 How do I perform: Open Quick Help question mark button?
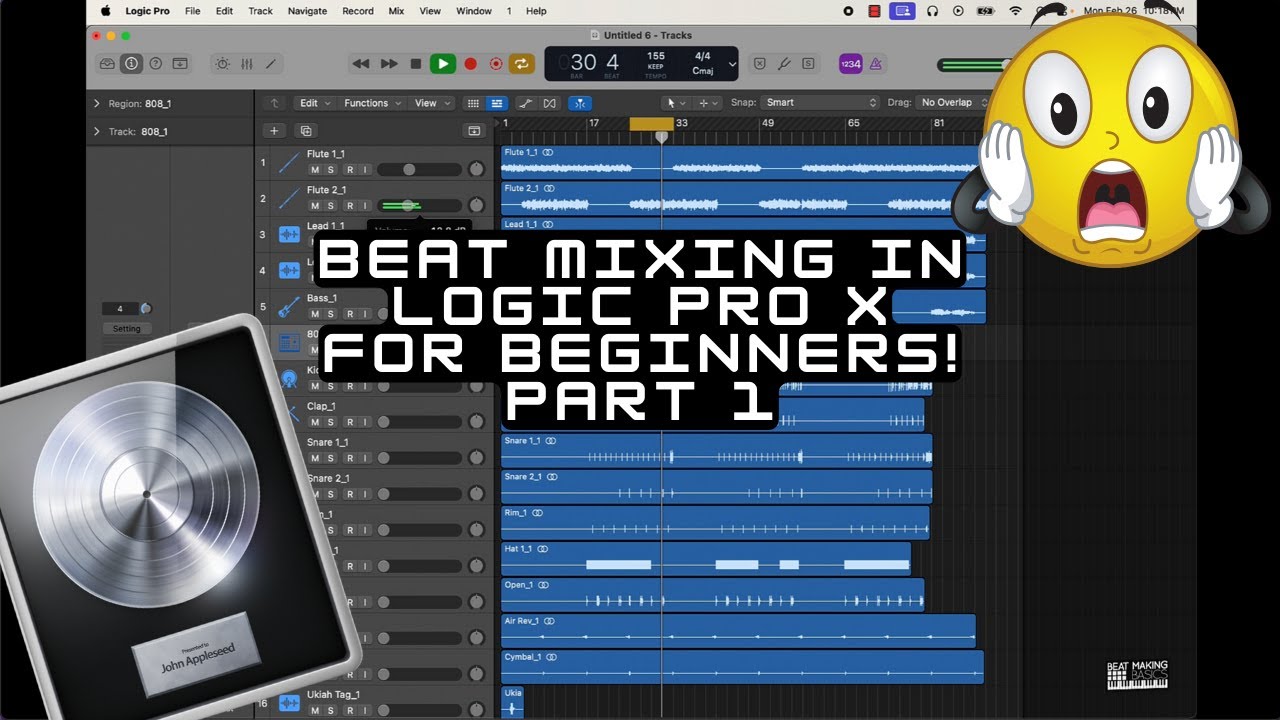[155, 64]
